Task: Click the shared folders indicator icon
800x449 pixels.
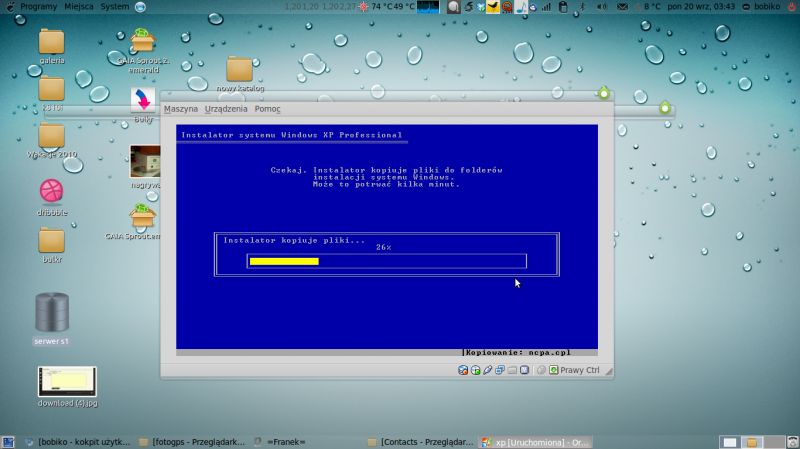Action: point(512,370)
